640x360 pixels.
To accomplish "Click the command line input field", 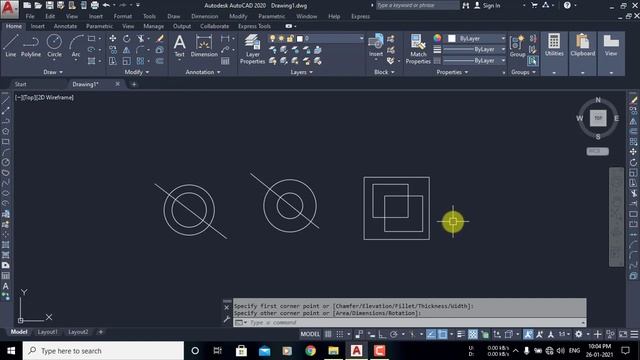I will coord(410,322).
